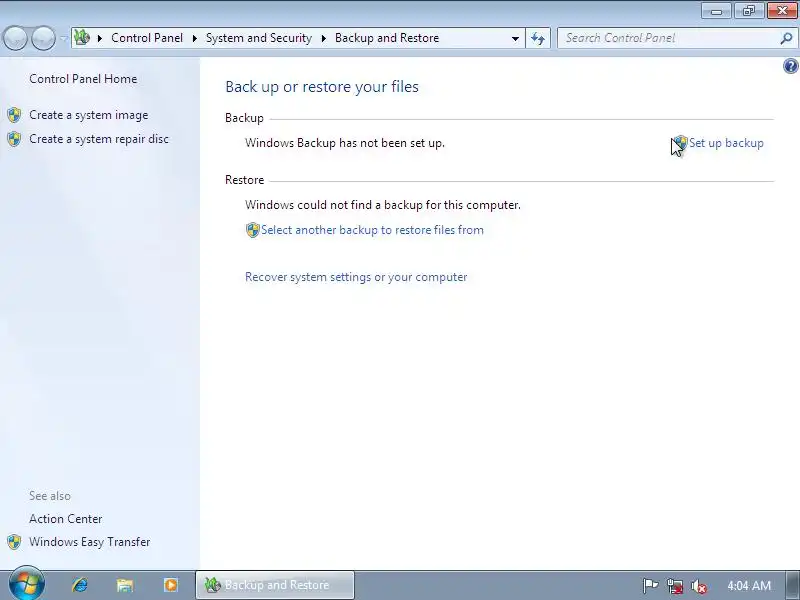This screenshot has height=600, width=800.
Task: Open Action Center link
Action: point(66,519)
